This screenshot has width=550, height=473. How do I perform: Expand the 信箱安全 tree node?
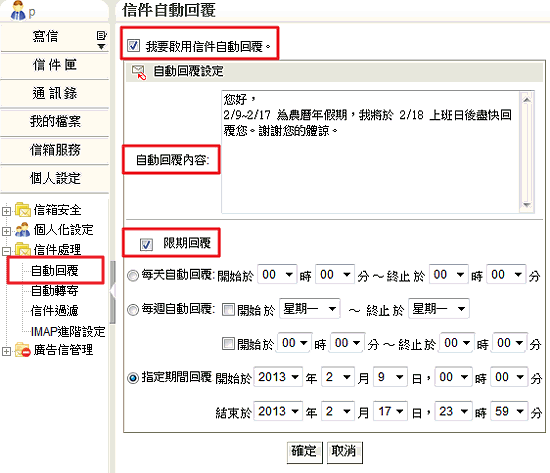tap(6, 211)
